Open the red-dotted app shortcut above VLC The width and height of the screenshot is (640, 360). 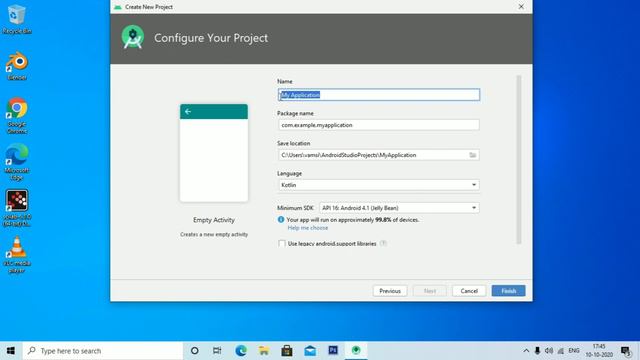(x=16, y=208)
